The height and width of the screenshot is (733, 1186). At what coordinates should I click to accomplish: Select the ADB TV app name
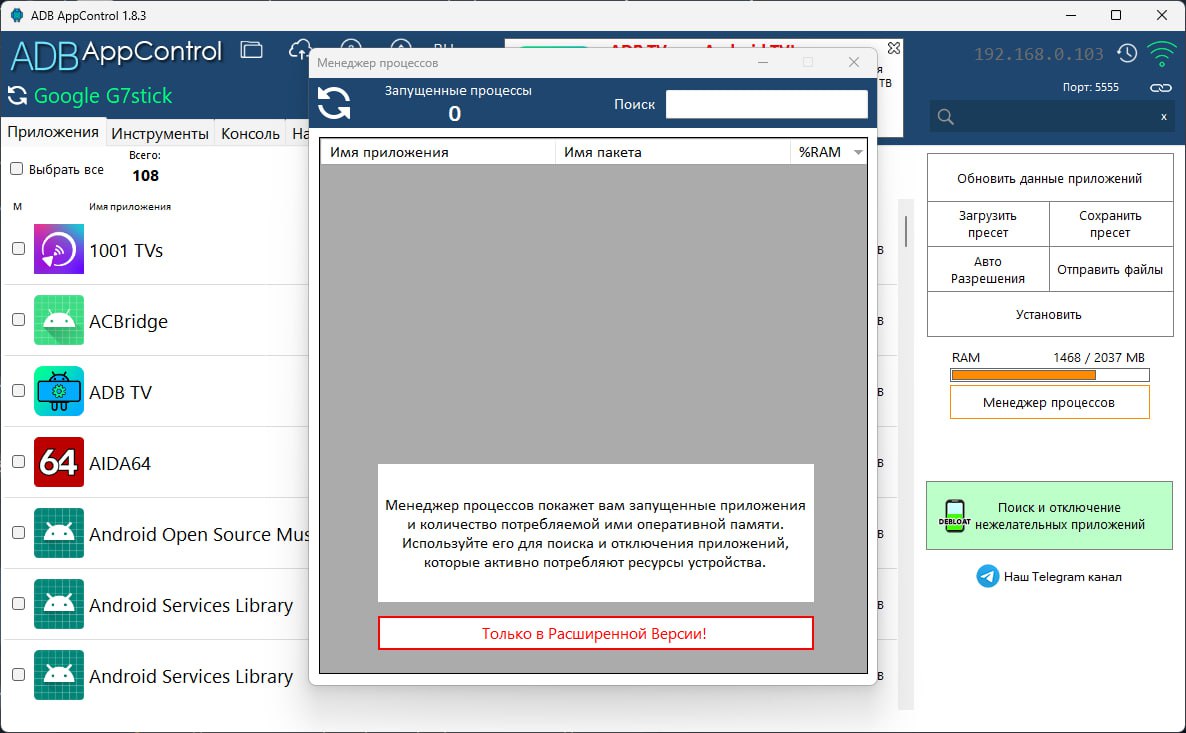(x=121, y=393)
